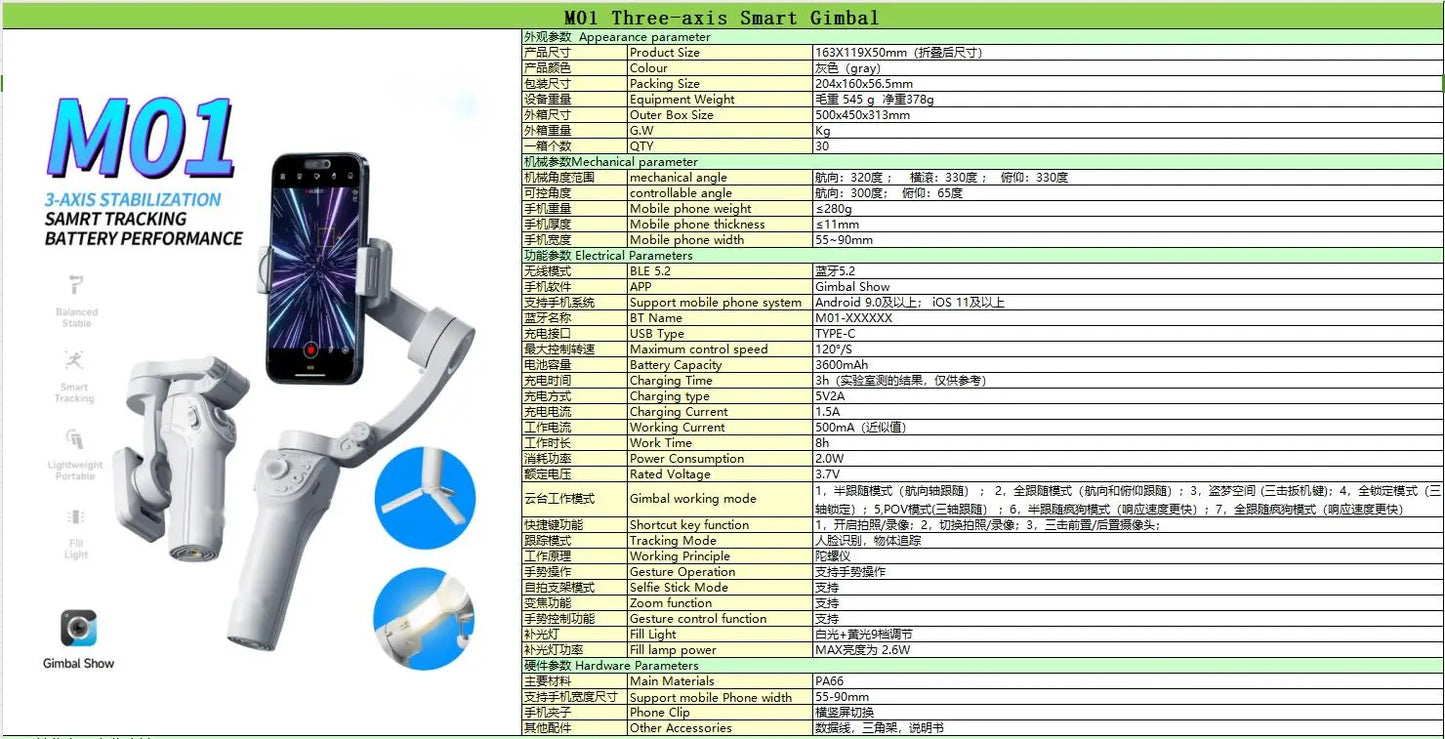Select the Other Accessories cell

click(720, 728)
